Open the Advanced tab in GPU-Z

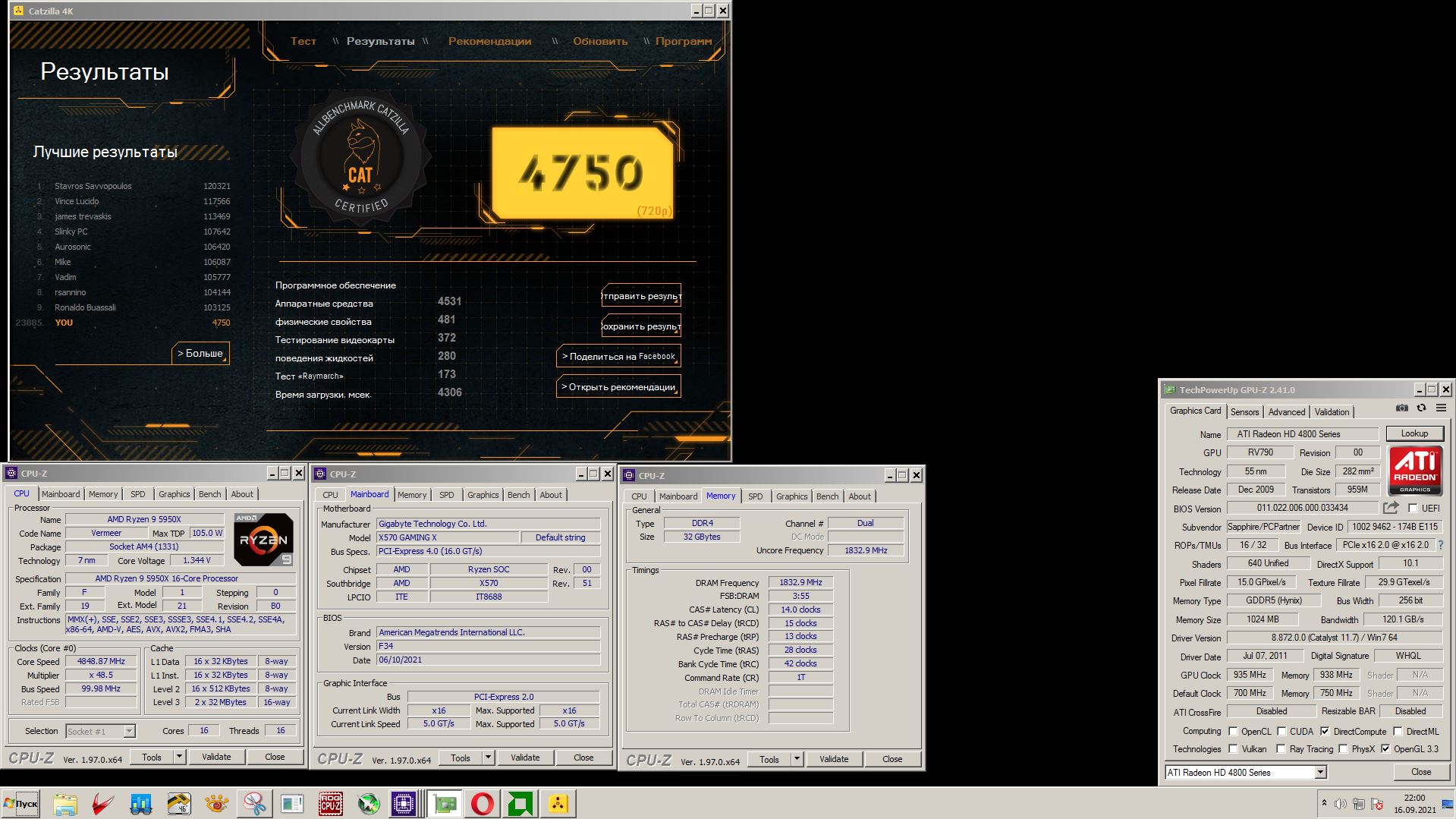tap(1287, 411)
